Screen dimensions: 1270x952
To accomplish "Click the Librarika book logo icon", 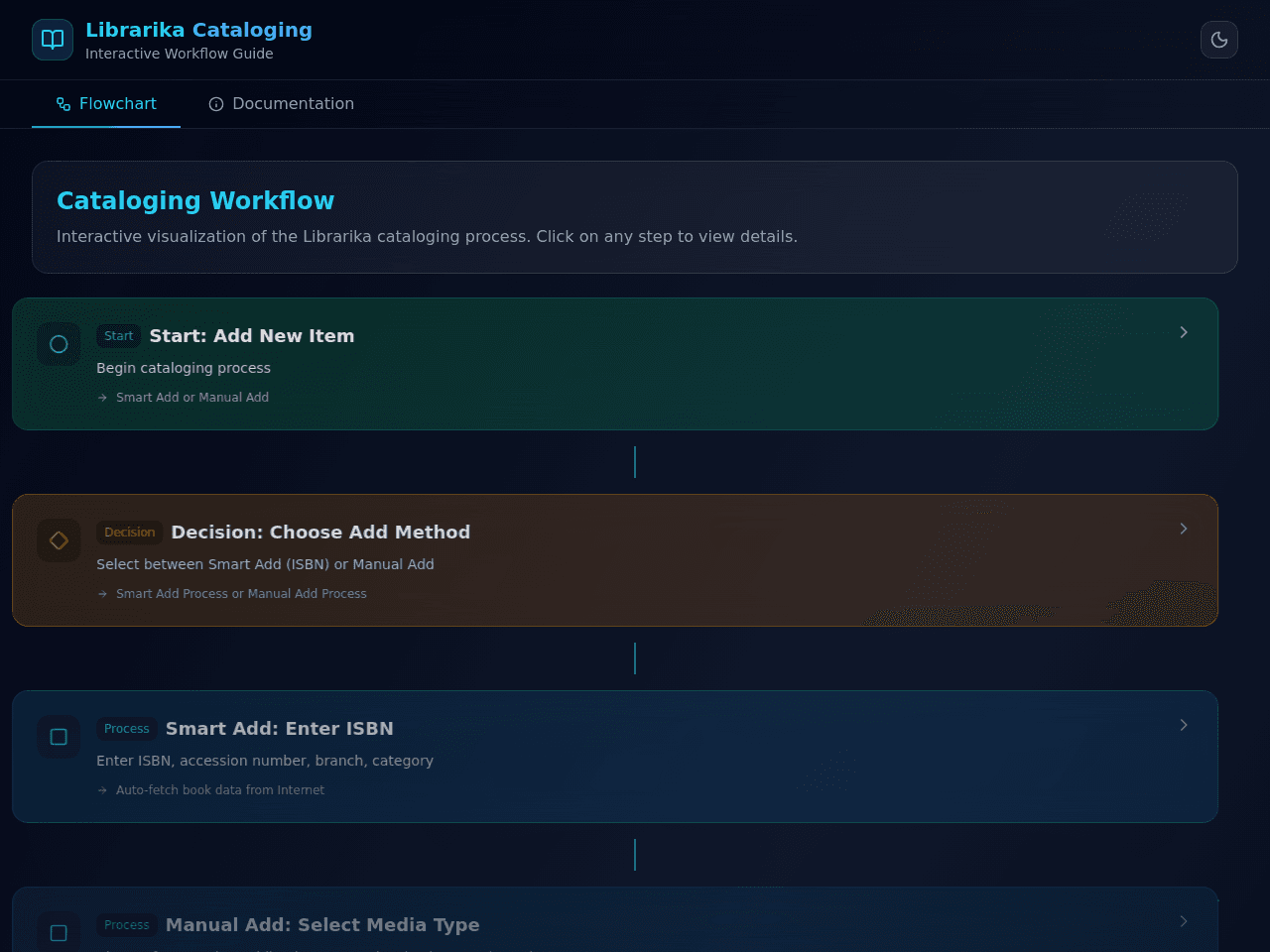I will (53, 40).
